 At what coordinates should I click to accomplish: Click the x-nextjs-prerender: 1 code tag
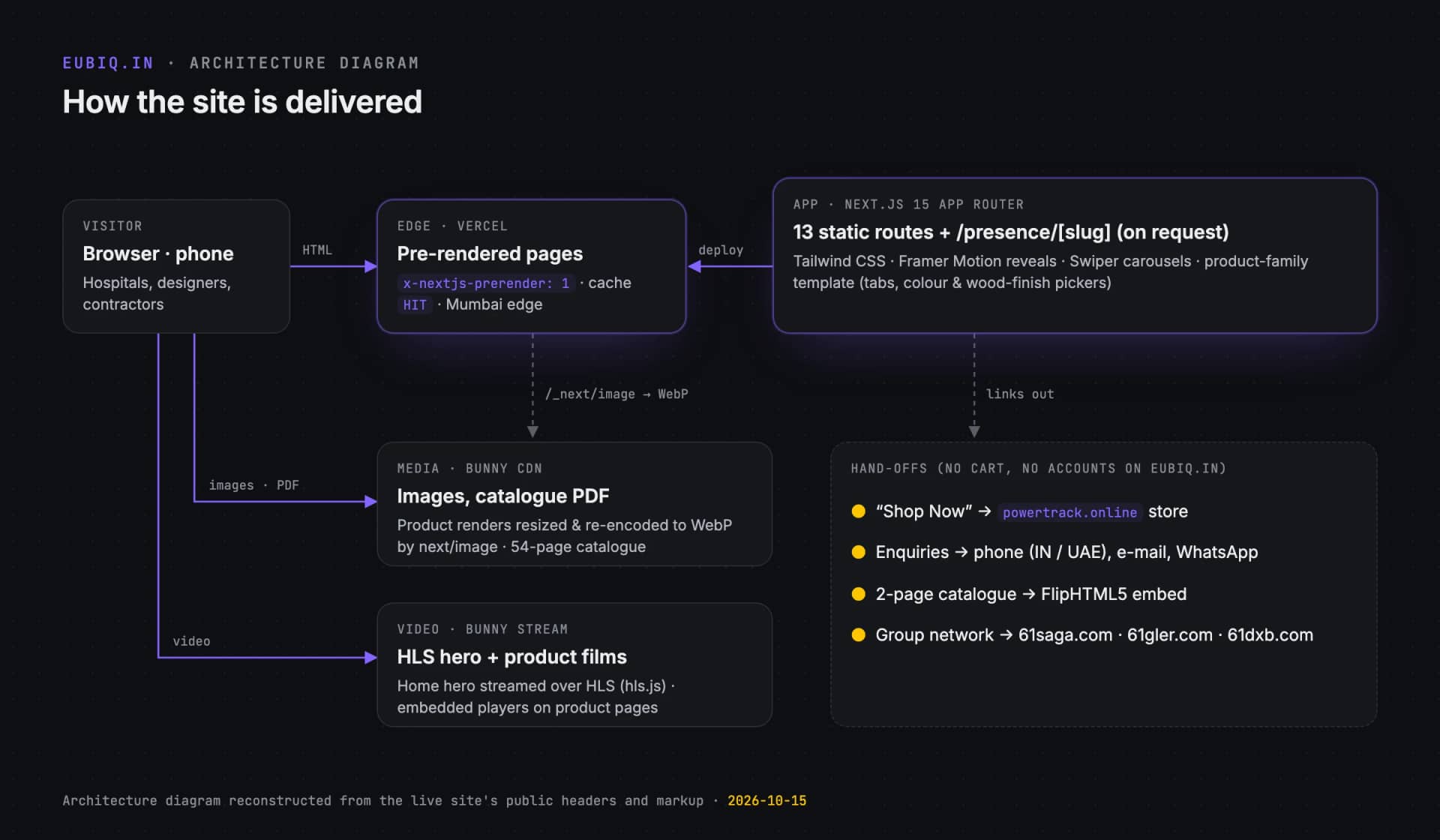[x=486, y=283]
